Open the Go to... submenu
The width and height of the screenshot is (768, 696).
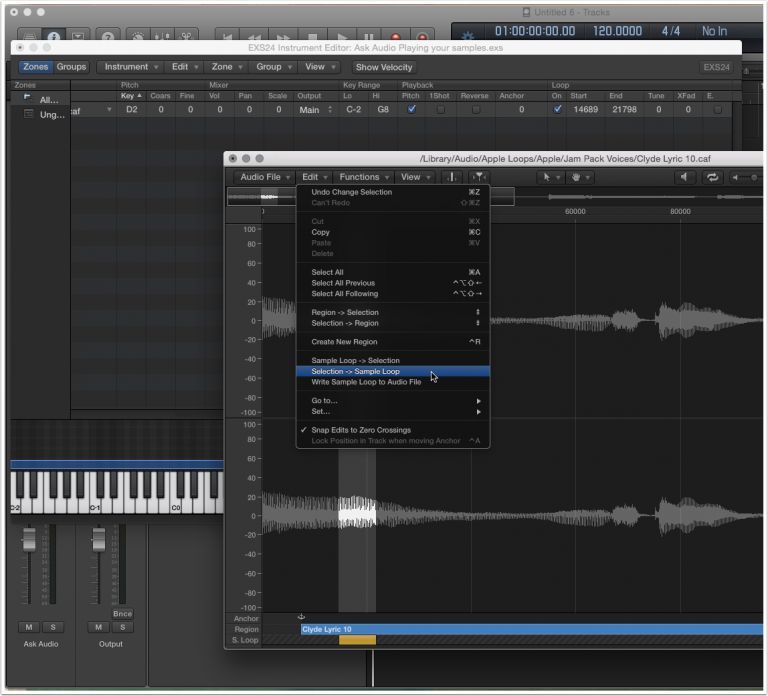click(393, 401)
